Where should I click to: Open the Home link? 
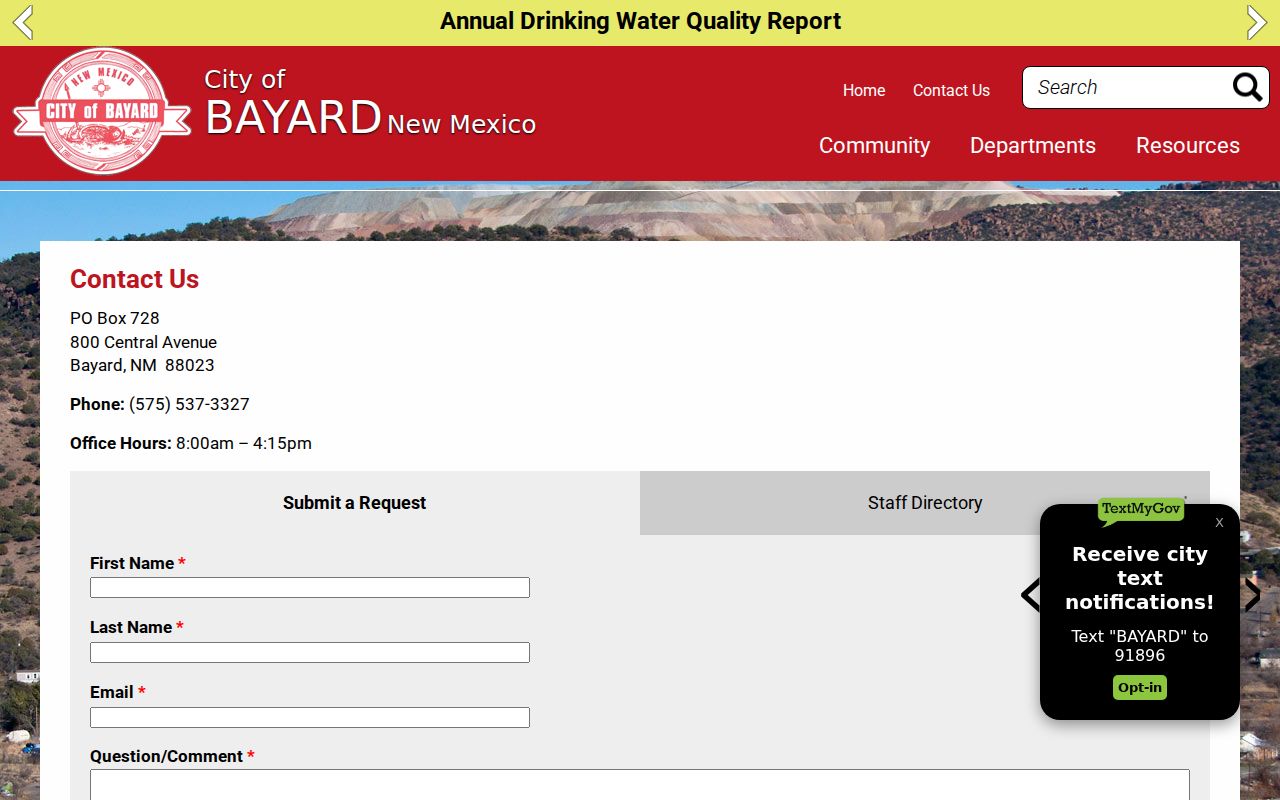tap(864, 90)
